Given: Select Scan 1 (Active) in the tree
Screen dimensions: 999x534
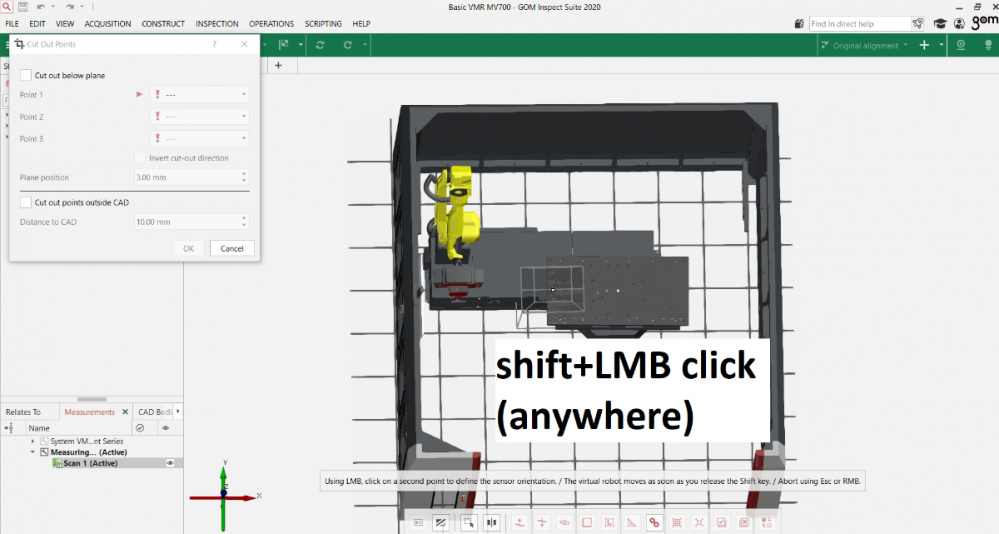Looking at the screenshot, I should pos(90,463).
